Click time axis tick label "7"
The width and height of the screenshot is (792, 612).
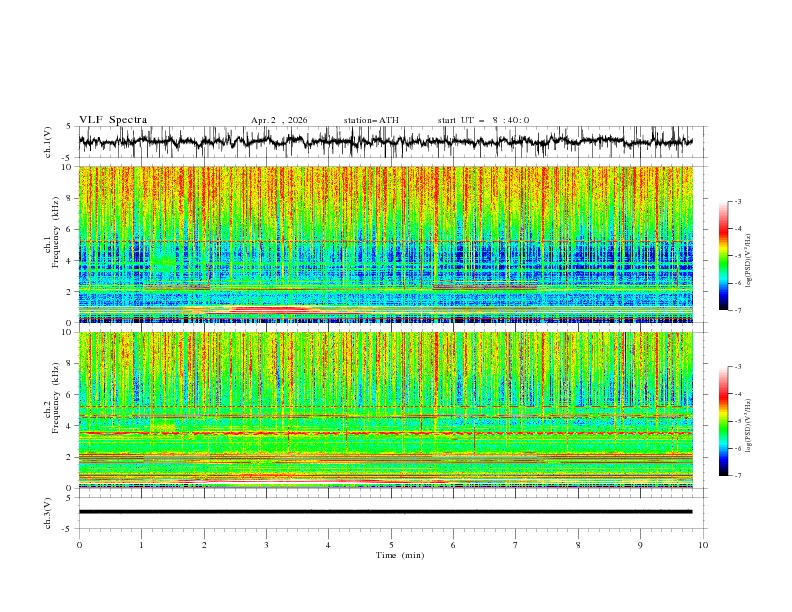pos(516,545)
